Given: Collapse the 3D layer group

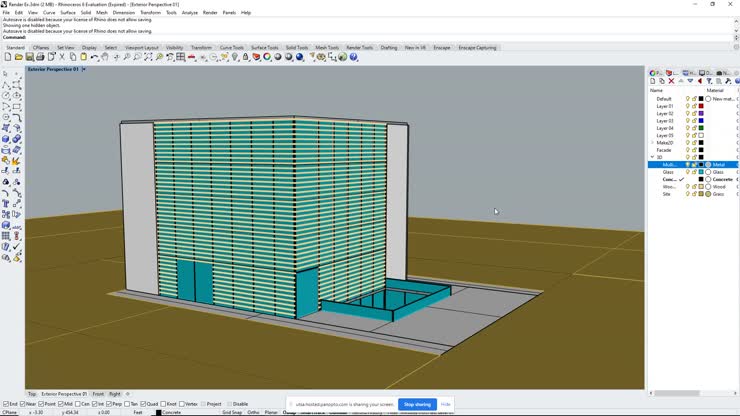Looking at the screenshot, I should click(x=652, y=157).
